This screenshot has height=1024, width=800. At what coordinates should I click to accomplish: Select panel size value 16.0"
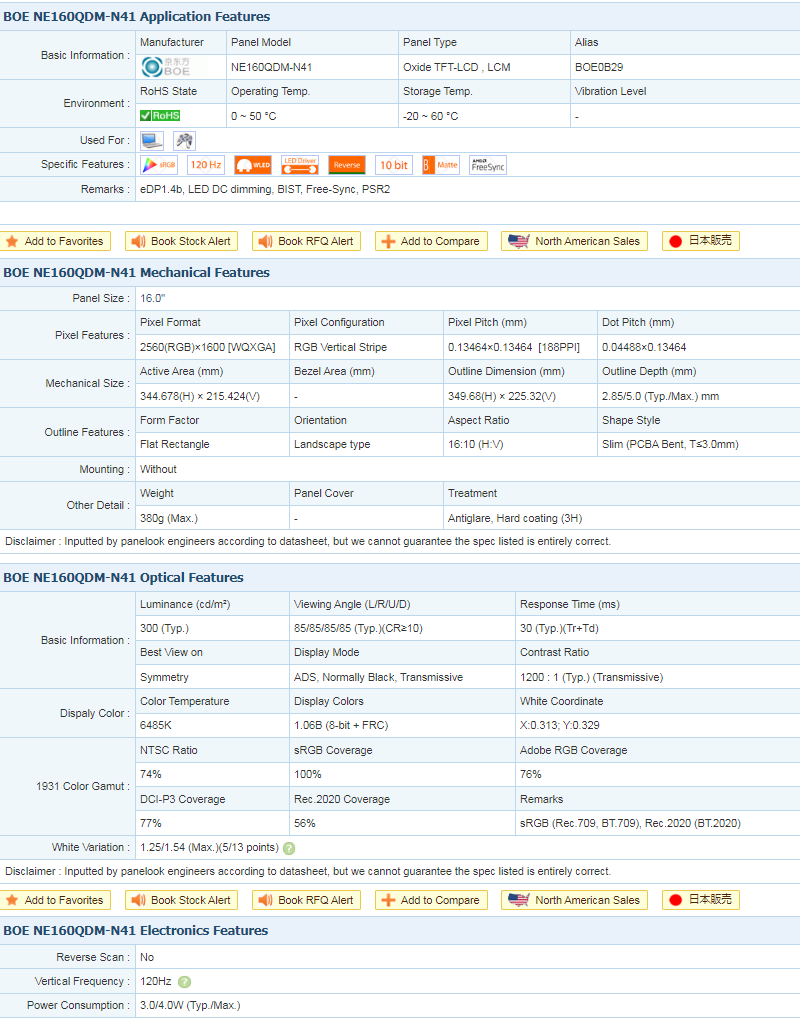153,298
